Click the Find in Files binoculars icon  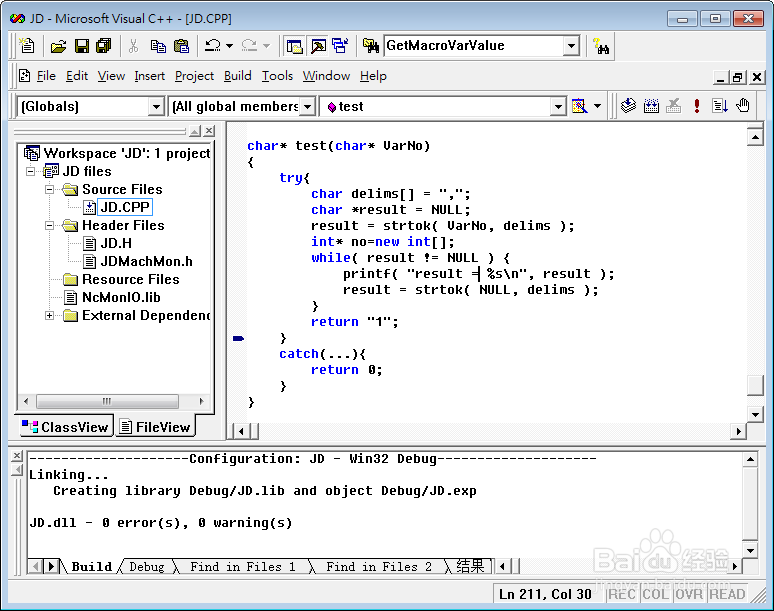click(x=370, y=46)
